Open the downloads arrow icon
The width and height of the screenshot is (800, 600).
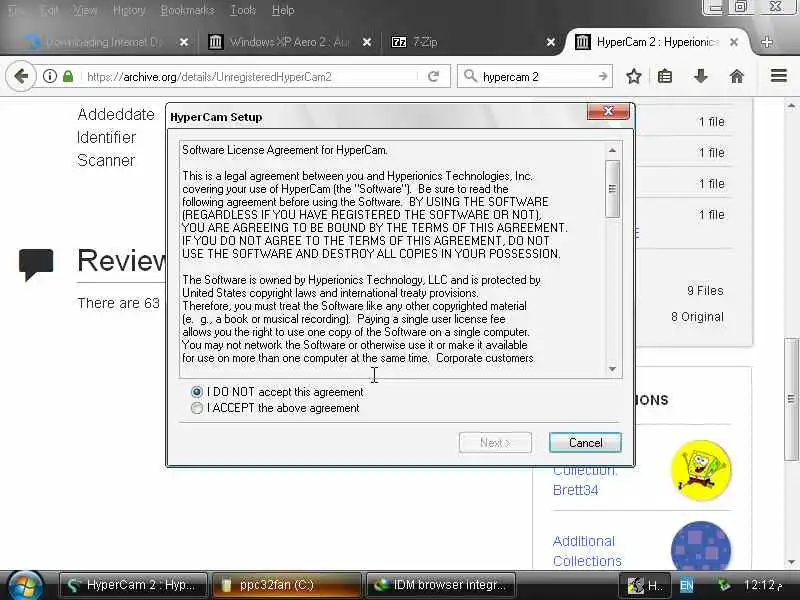701,77
